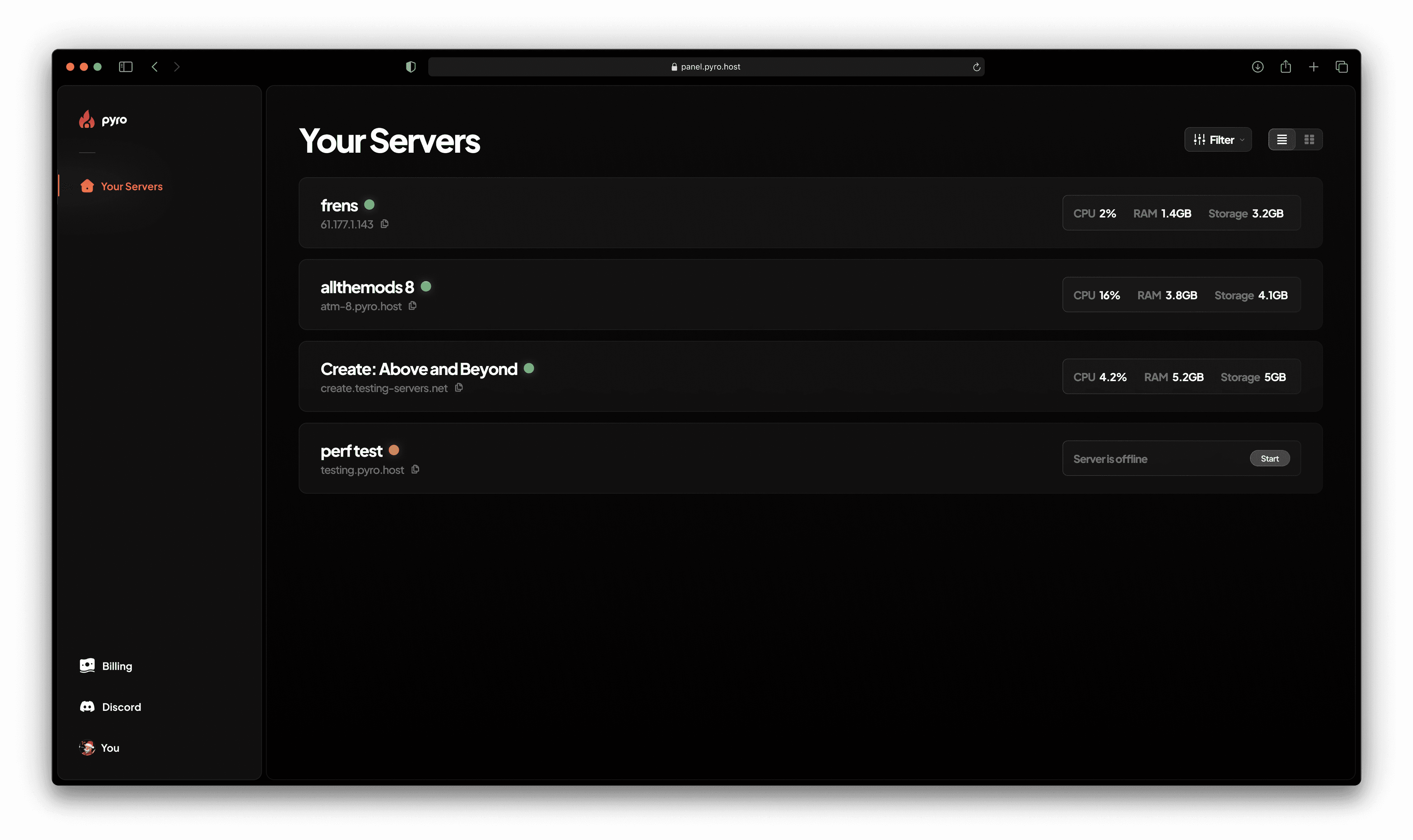Open the allthemods 8 server
This screenshot has width=1413, height=840.
click(367, 287)
